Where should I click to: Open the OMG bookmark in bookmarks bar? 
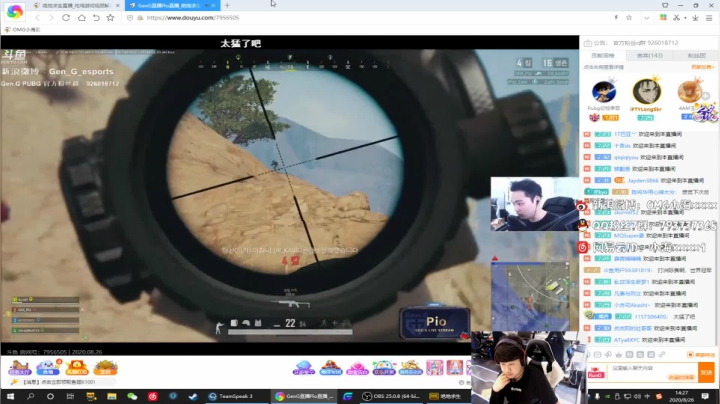[x=22, y=29]
